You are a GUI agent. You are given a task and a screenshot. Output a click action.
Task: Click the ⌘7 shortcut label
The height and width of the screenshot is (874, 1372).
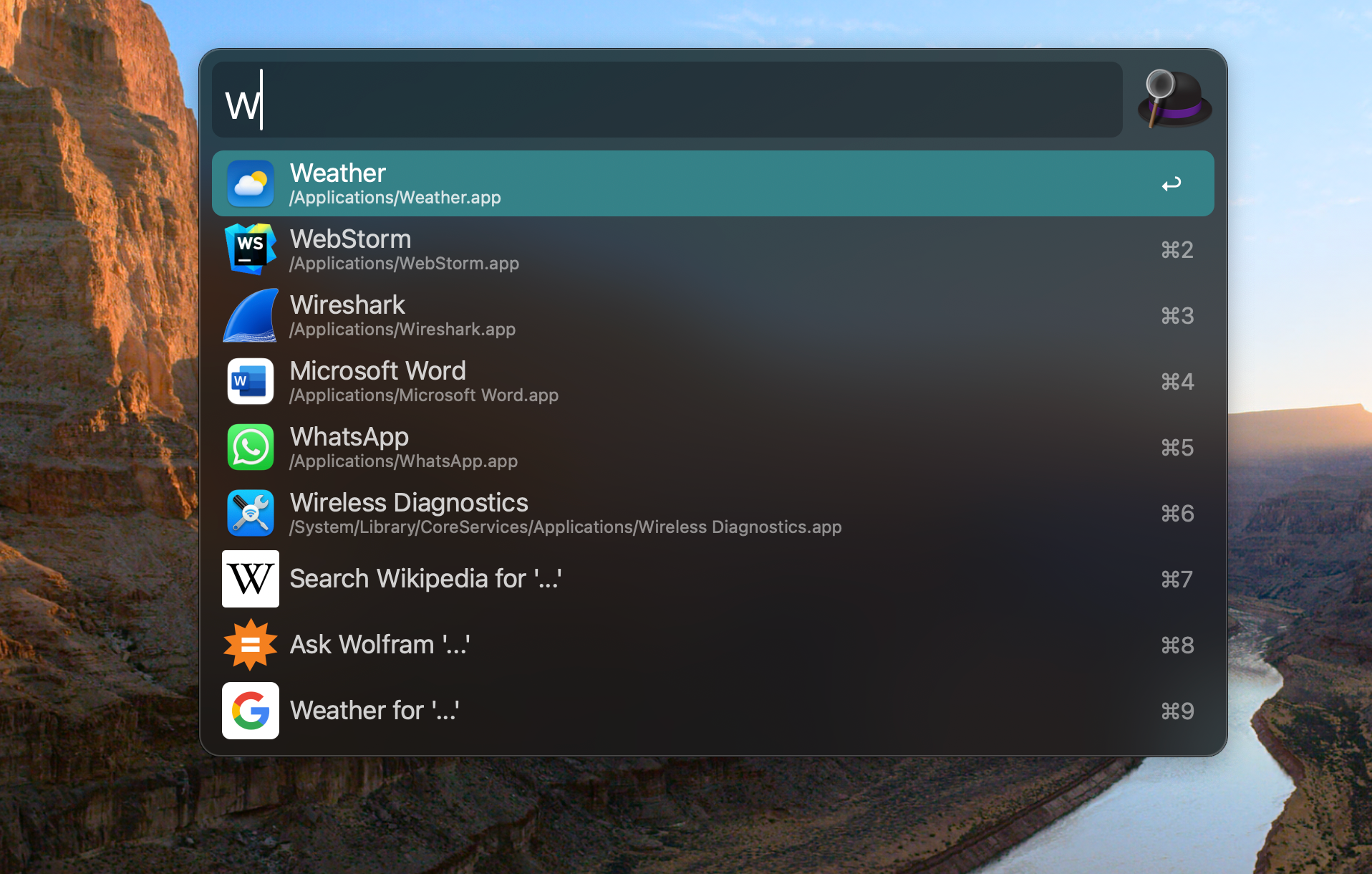[1177, 579]
